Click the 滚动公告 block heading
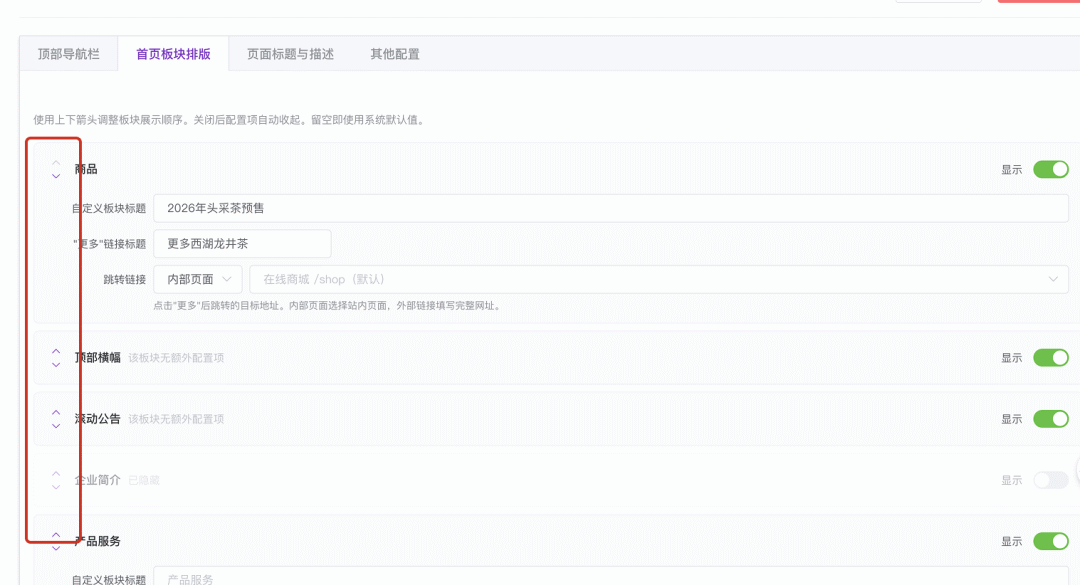Screen dimensions: 1080x585 tap(98, 419)
